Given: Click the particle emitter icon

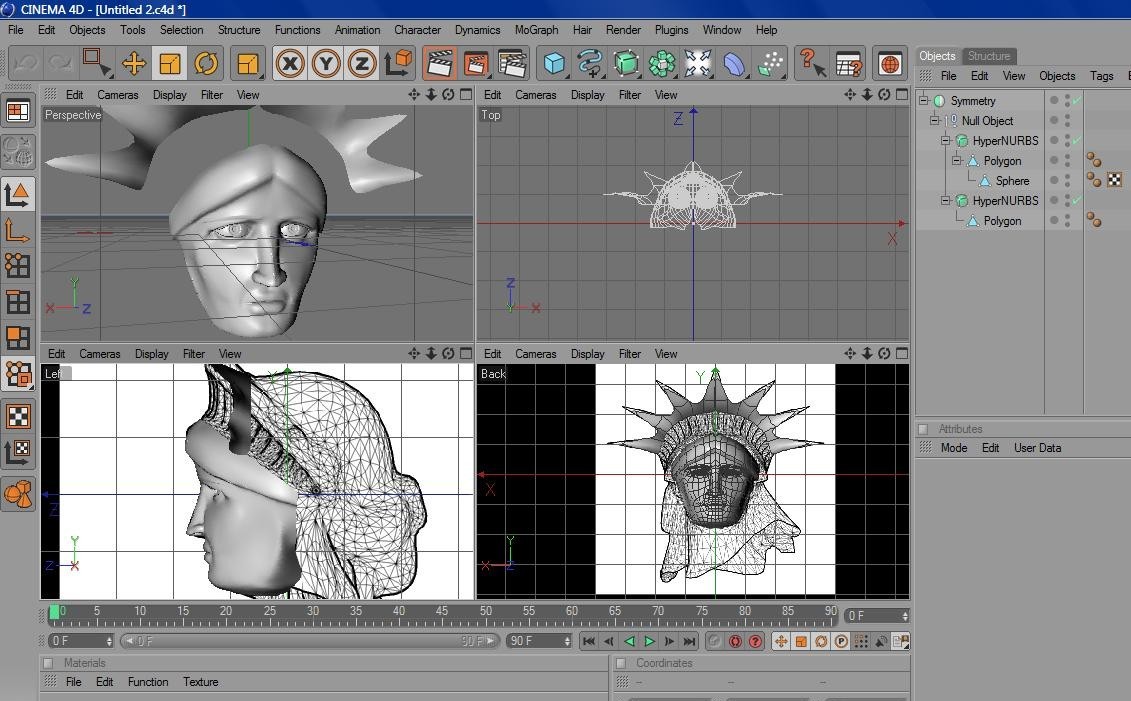Looking at the screenshot, I should pos(770,63).
